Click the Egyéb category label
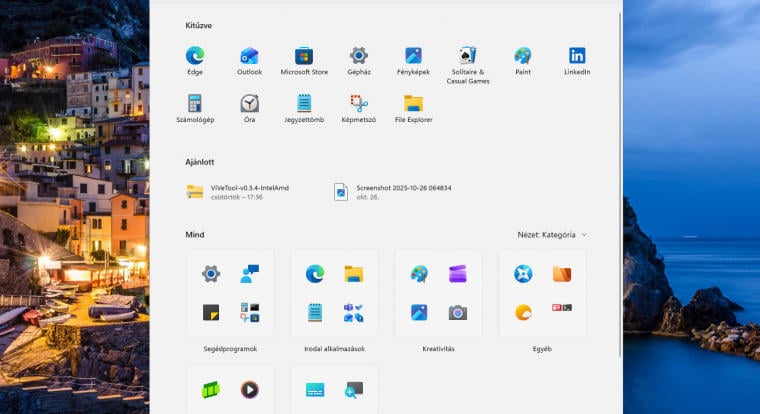Image resolution: width=760 pixels, height=414 pixels. click(x=542, y=349)
